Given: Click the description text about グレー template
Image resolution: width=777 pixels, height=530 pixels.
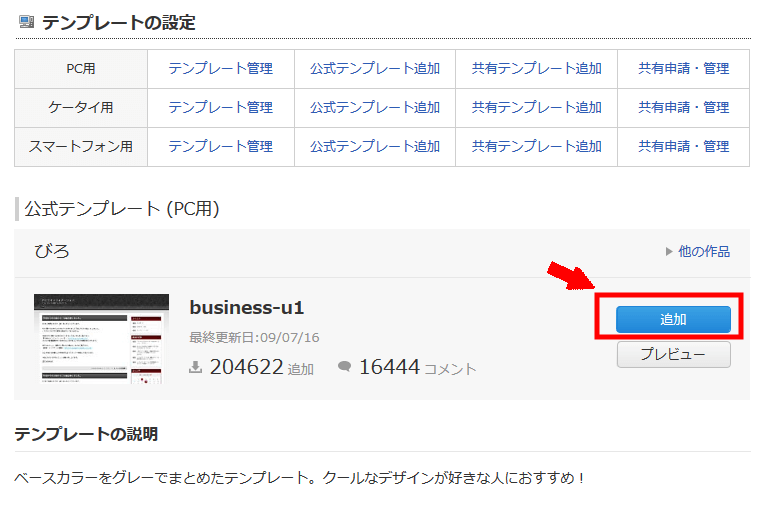Looking at the screenshot, I should coord(300,478).
